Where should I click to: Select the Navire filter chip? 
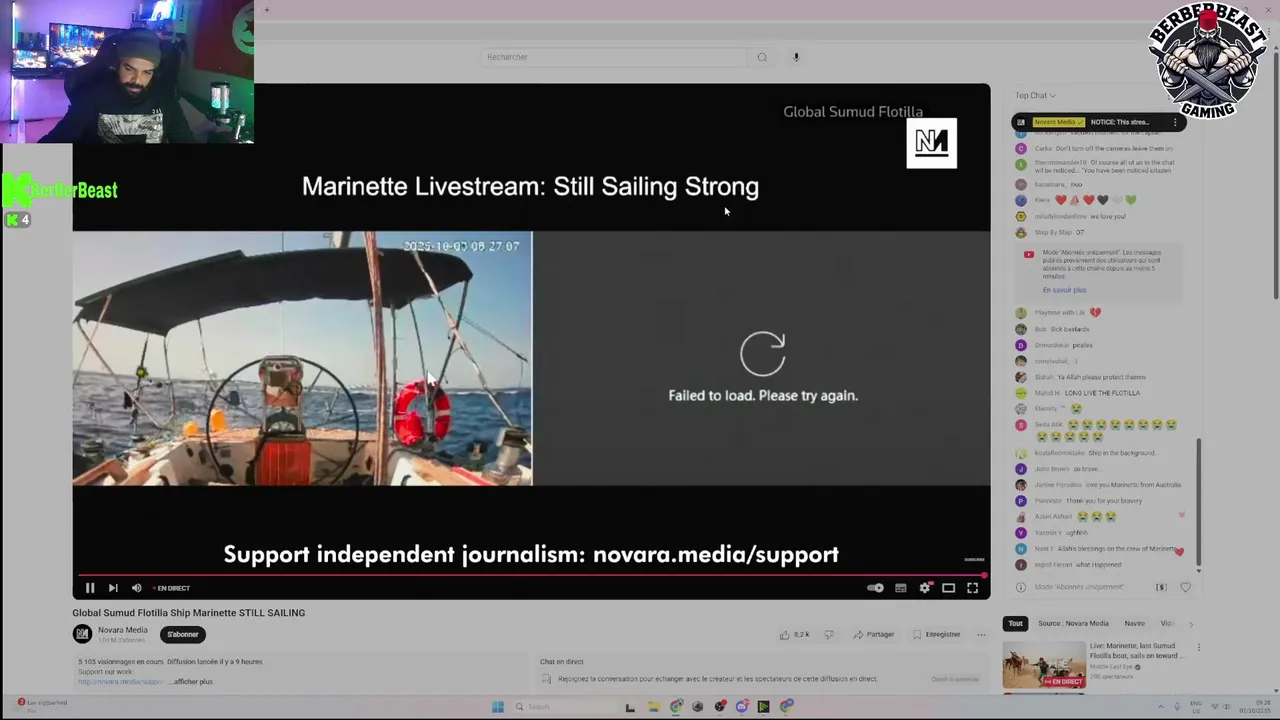click(x=1134, y=623)
